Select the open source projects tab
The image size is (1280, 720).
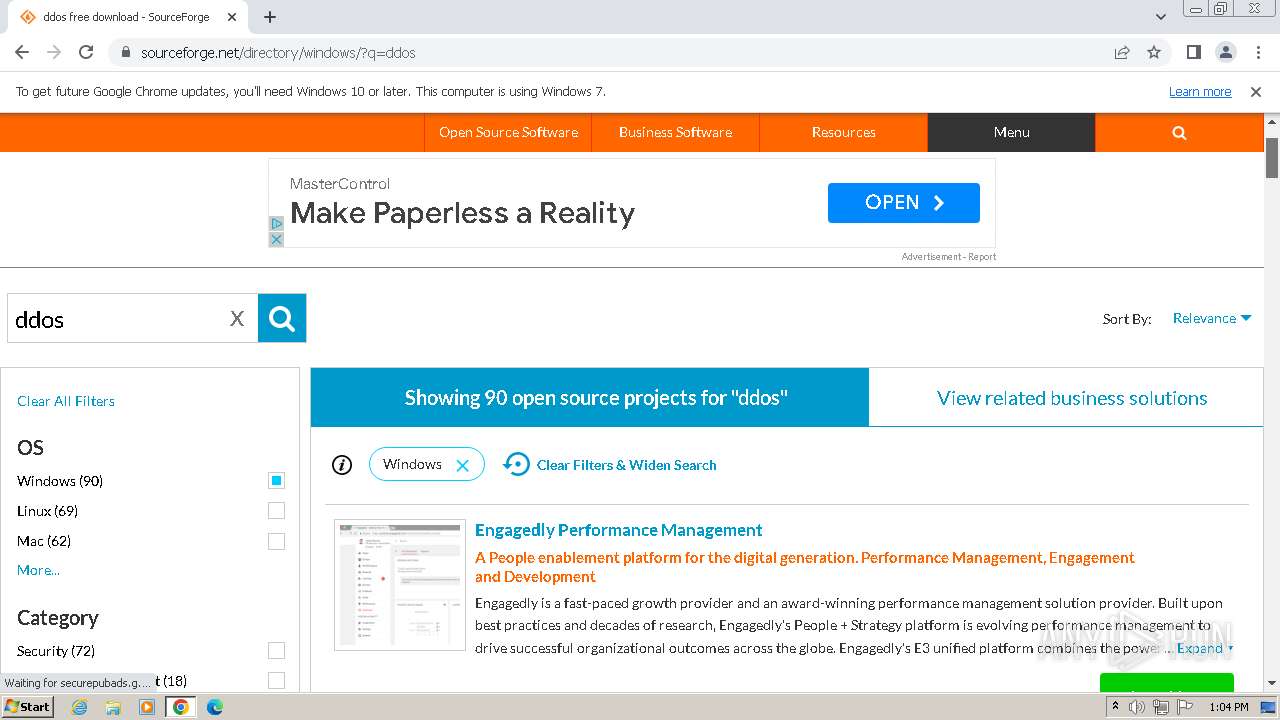click(x=590, y=398)
